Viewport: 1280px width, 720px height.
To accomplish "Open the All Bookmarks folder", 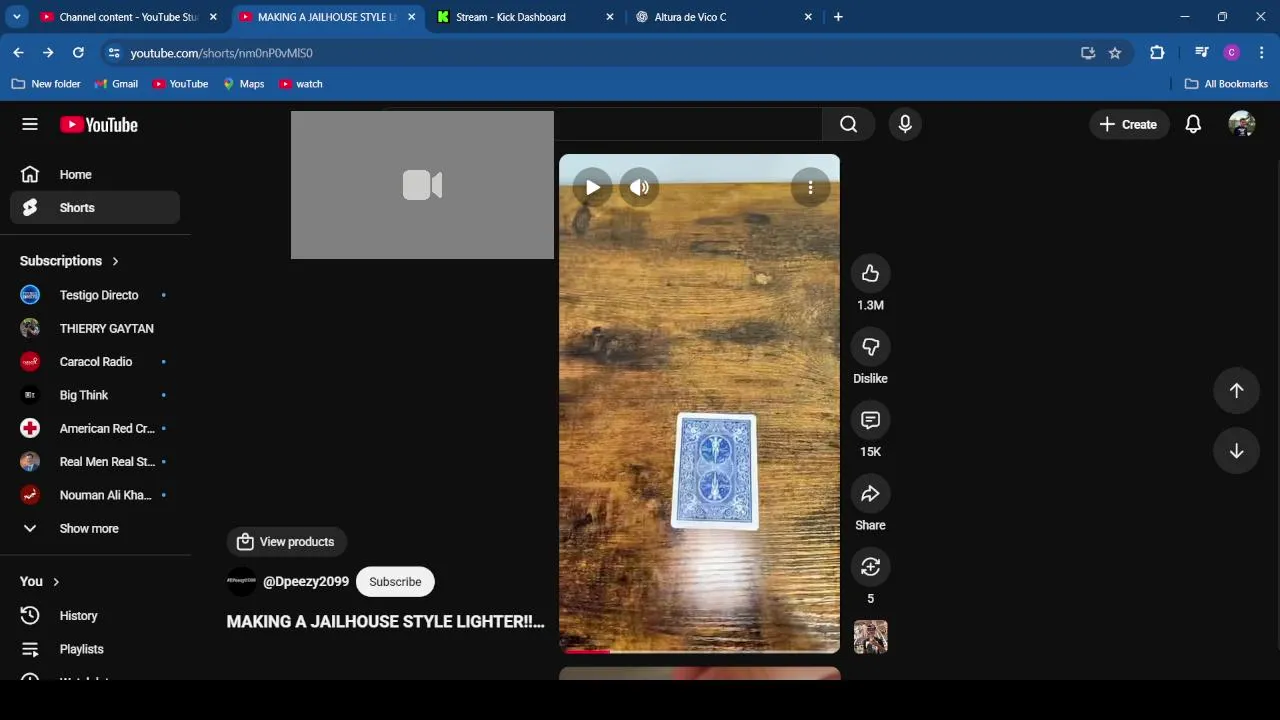I will pyautogui.click(x=1226, y=84).
